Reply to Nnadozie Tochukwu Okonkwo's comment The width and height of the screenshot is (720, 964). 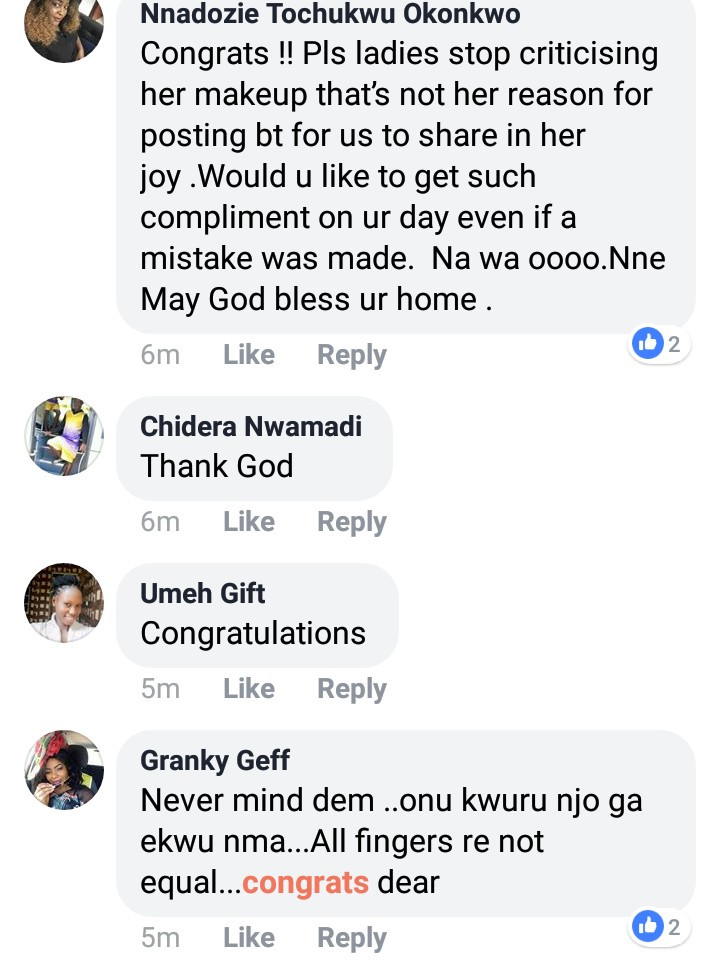tap(352, 355)
